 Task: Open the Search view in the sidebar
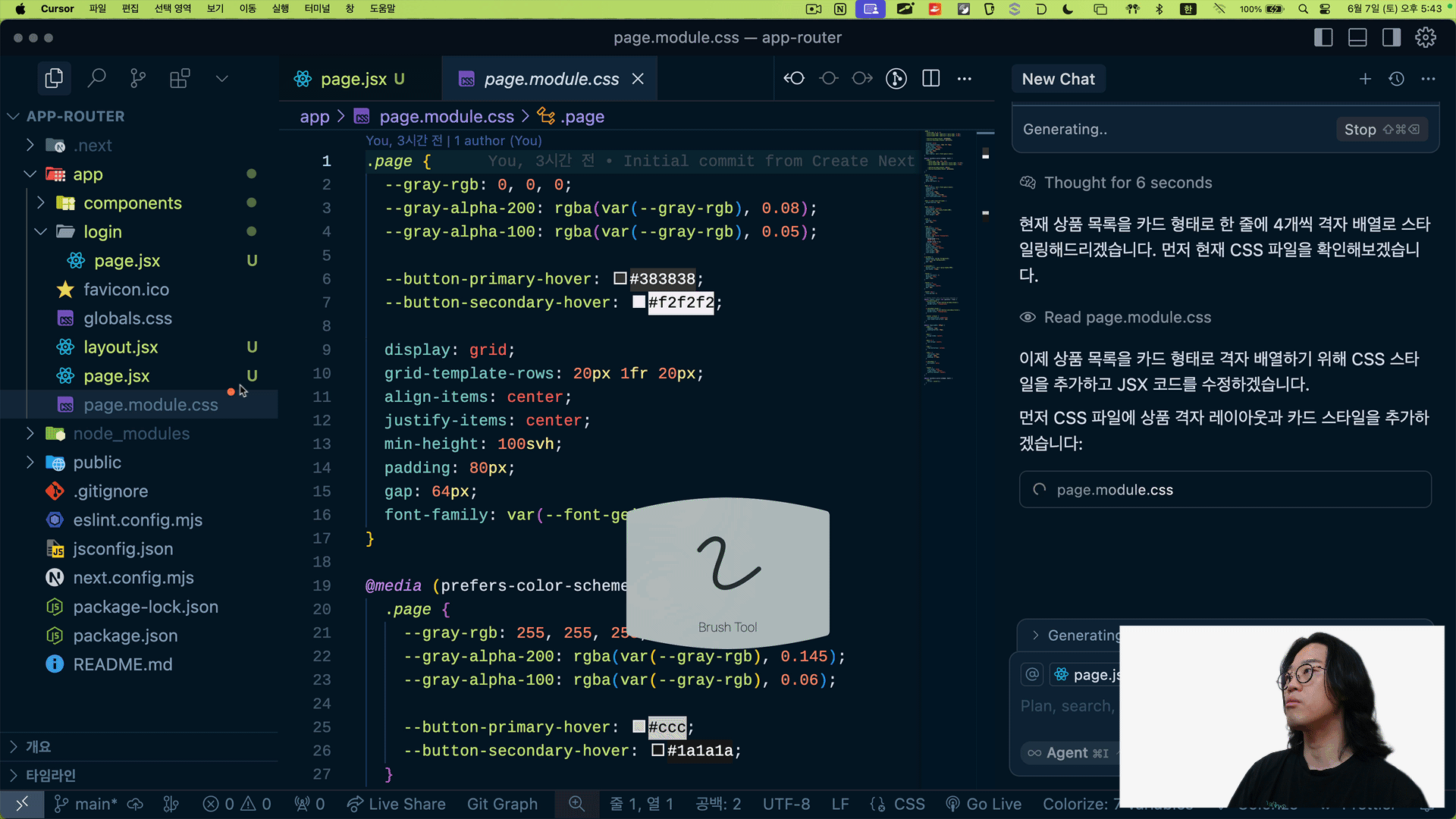(x=96, y=78)
